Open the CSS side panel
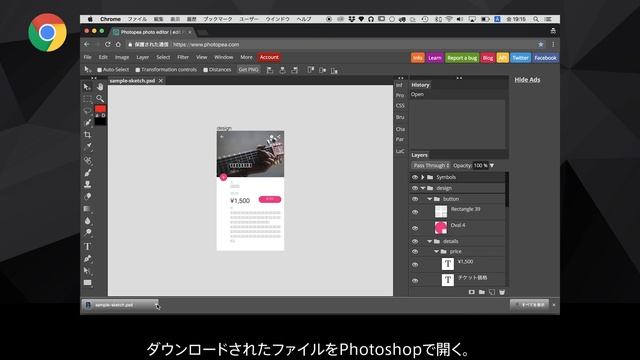 pos(400,106)
